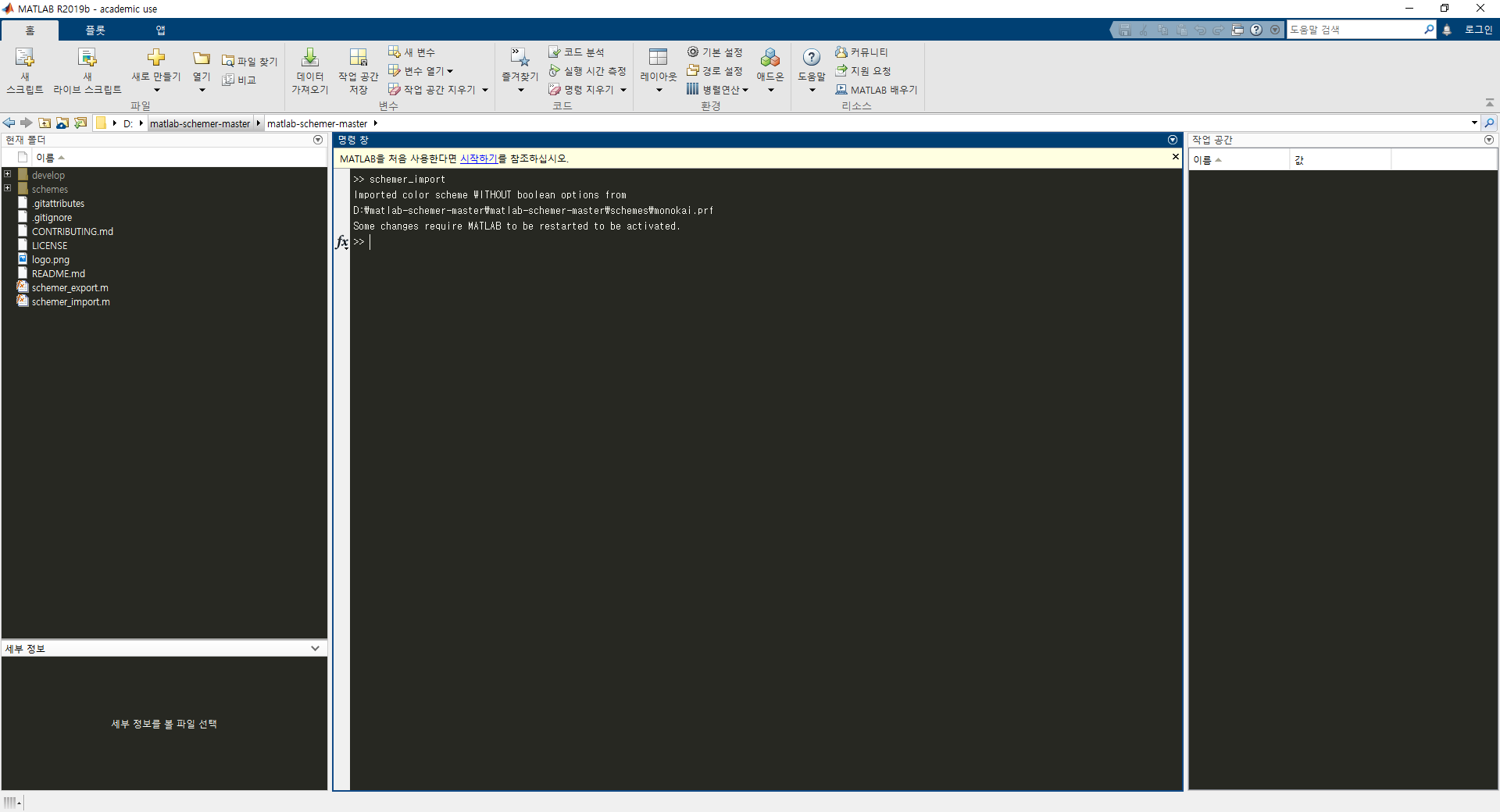
Task: Click the Browse for Folder icon
Action: (x=62, y=123)
